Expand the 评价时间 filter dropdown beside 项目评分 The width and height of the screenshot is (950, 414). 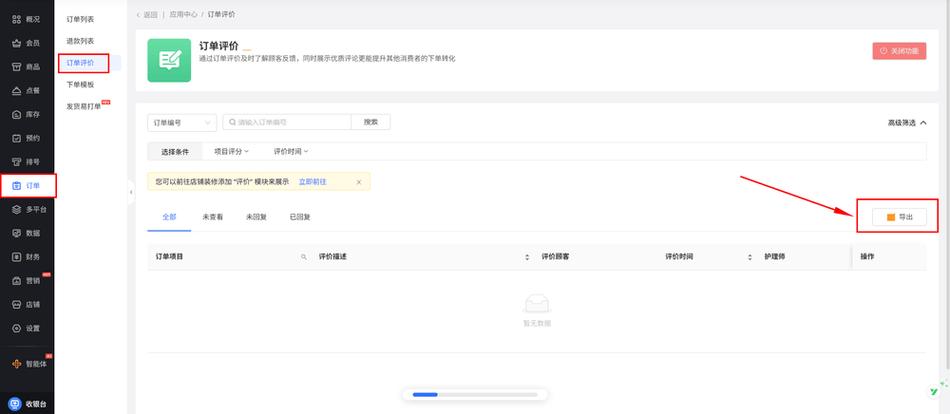click(x=291, y=151)
